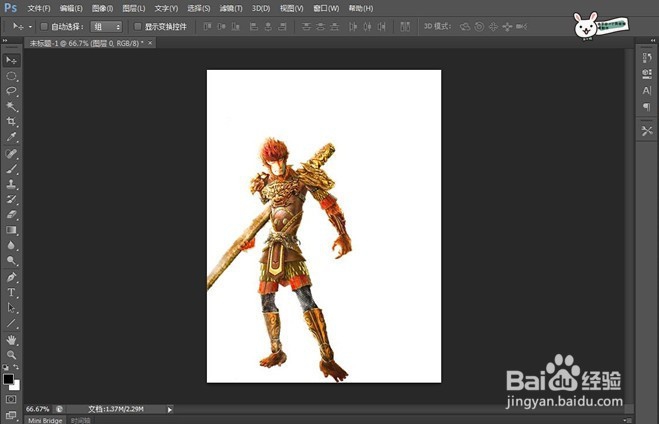
Task: Switch to the Timeline tab
Action: click(x=80, y=420)
